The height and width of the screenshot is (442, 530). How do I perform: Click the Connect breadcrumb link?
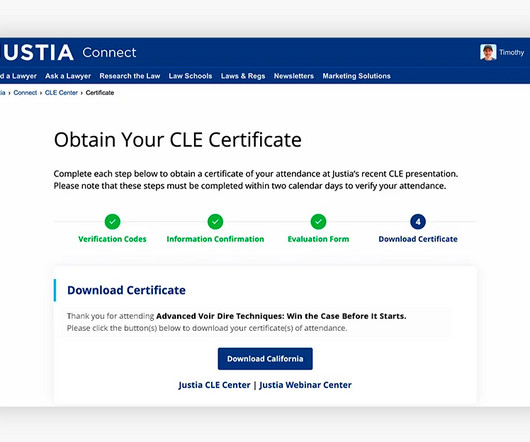pyautogui.click(x=25, y=93)
